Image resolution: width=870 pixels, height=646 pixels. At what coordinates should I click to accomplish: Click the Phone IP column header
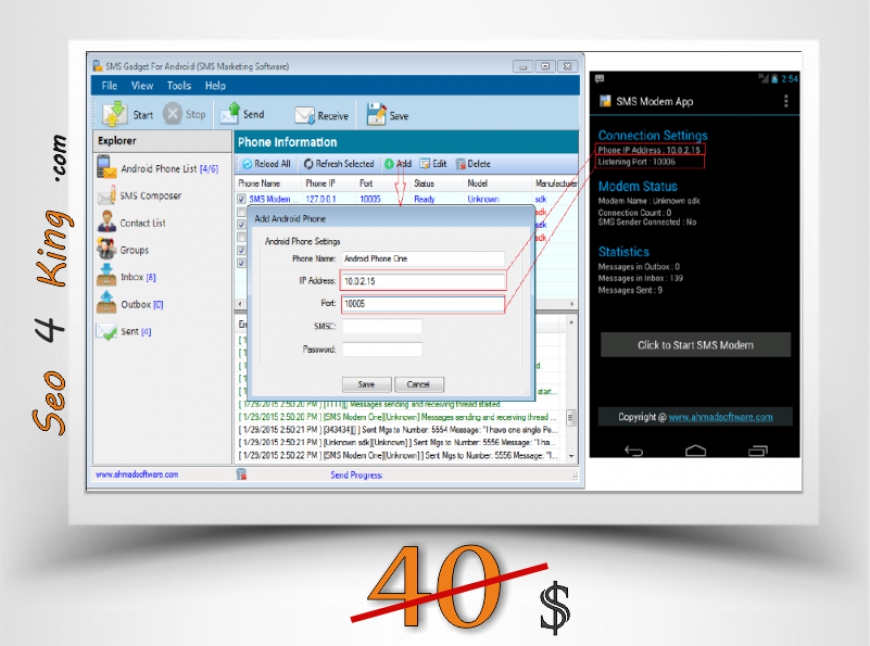click(320, 183)
